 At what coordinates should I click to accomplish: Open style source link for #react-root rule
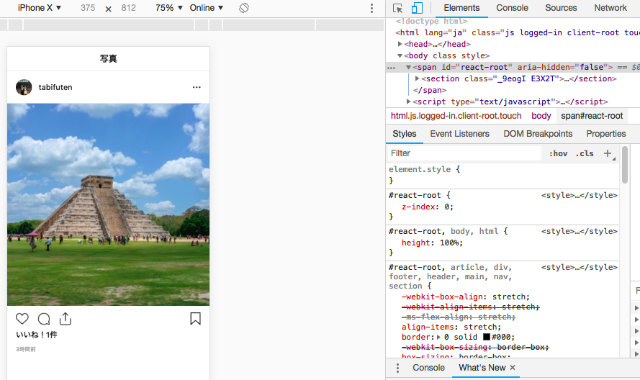(x=579, y=195)
